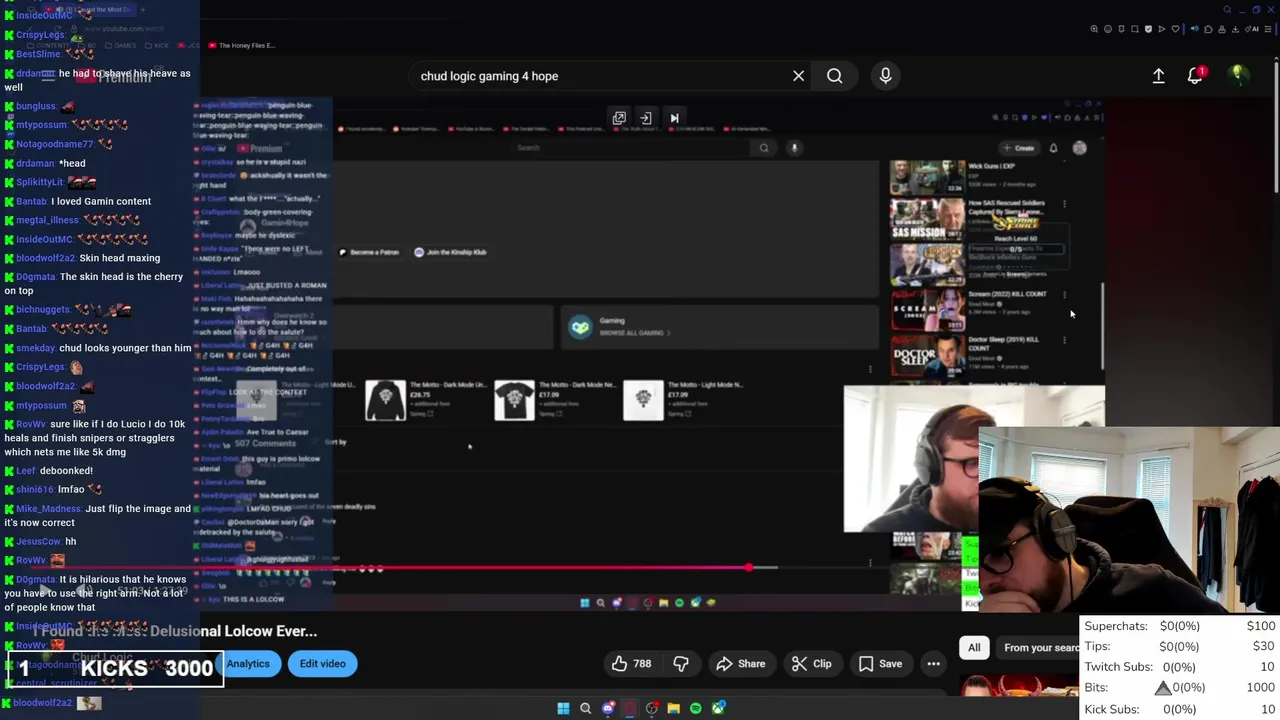Open the account avatar menu
This screenshot has width=1280, height=720.
coord(1238,75)
